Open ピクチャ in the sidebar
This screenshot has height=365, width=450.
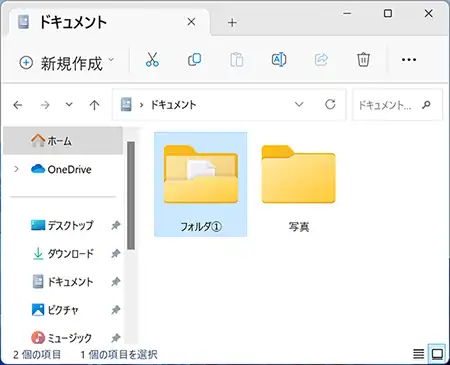(x=55, y=310)
